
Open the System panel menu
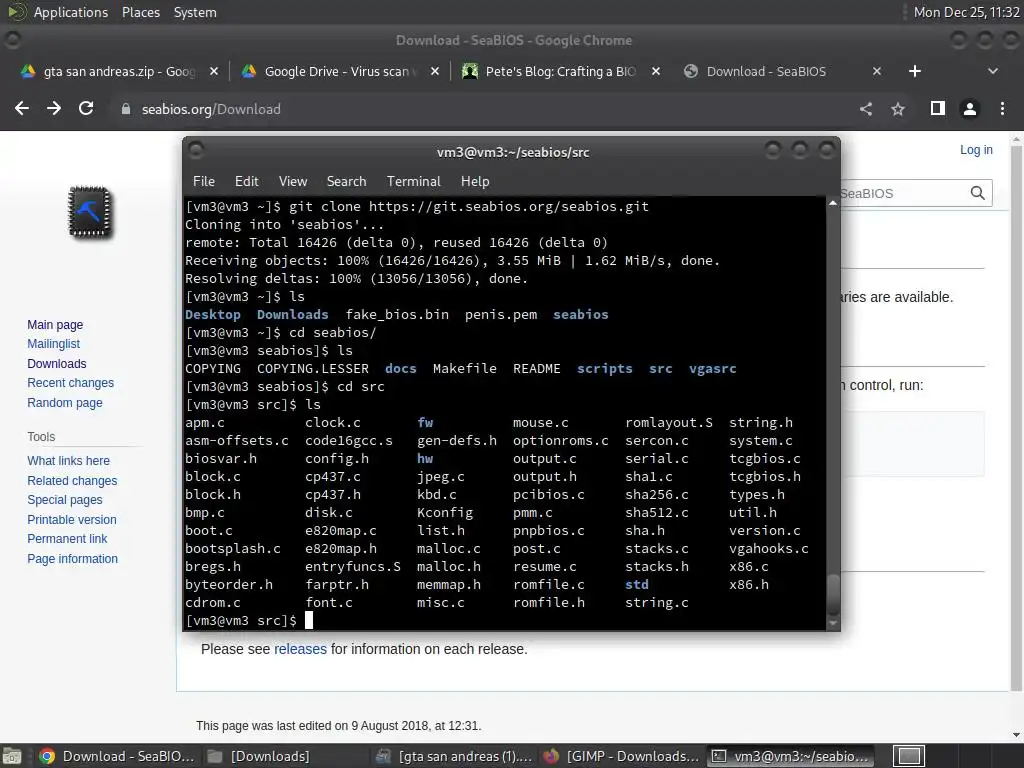coord(195,12)
